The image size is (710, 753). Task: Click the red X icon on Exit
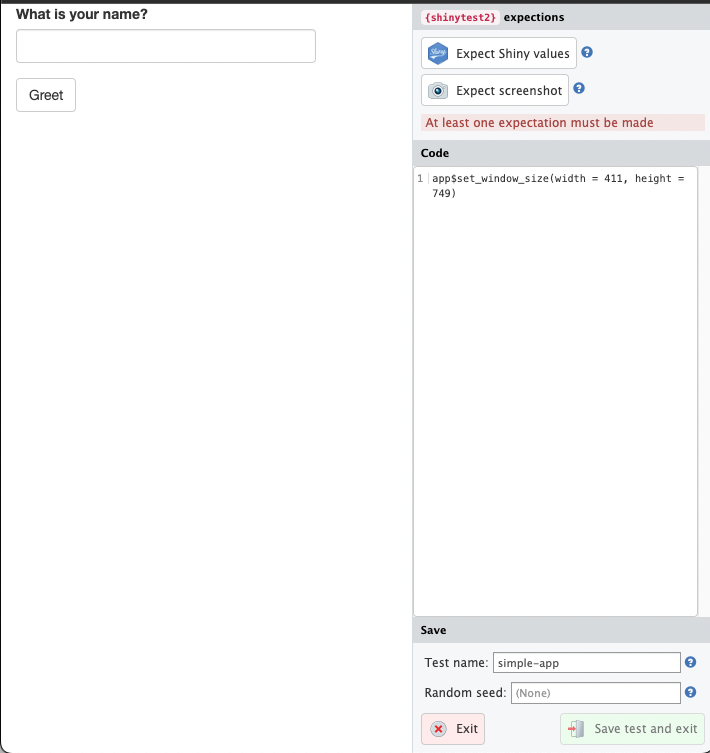(x=438, y=729)
